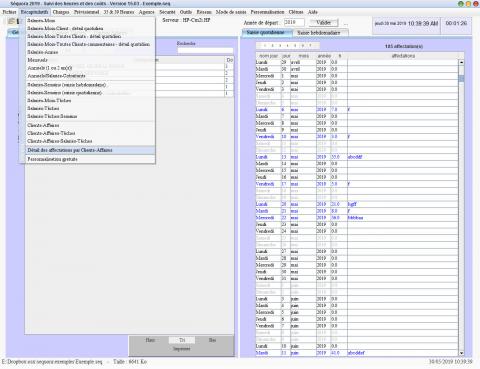This screenshot has height=369, width=480.
Task: Select the Vendredi 17 mai row
Action: click(357, 184)
